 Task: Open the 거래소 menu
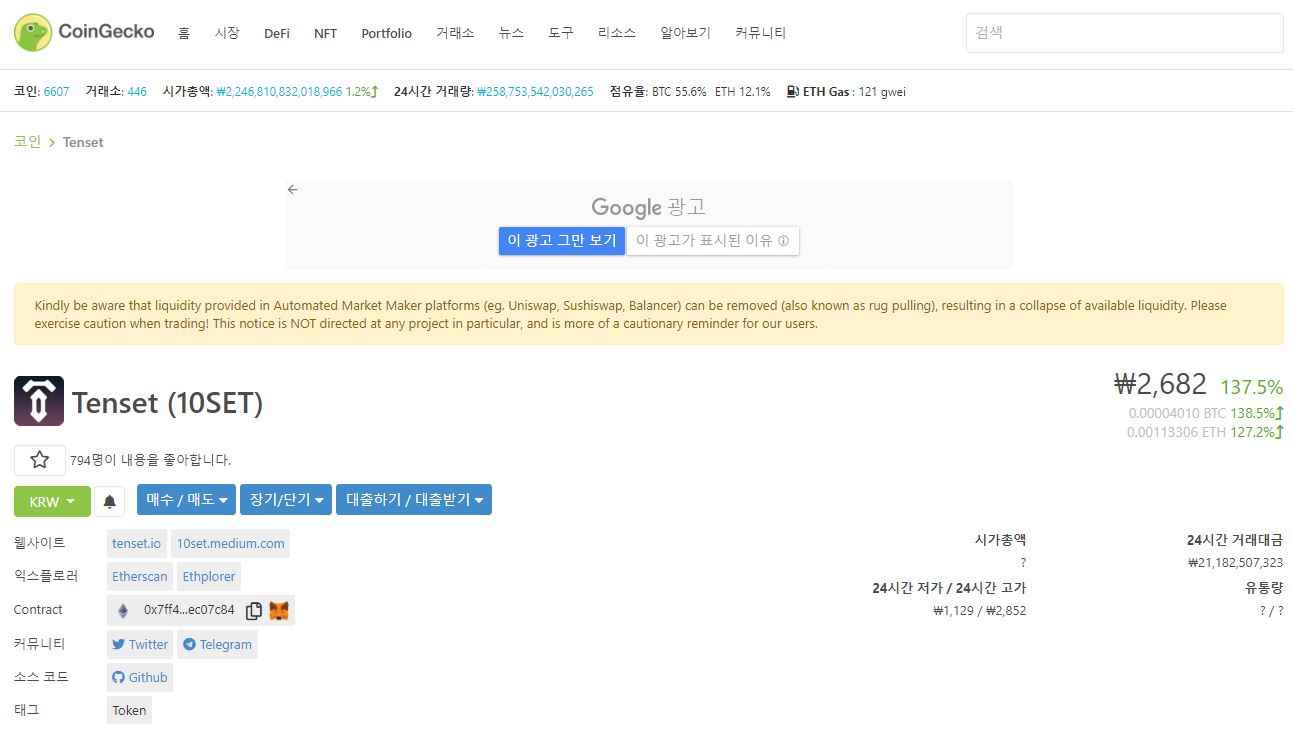click(x=455, y=33)
